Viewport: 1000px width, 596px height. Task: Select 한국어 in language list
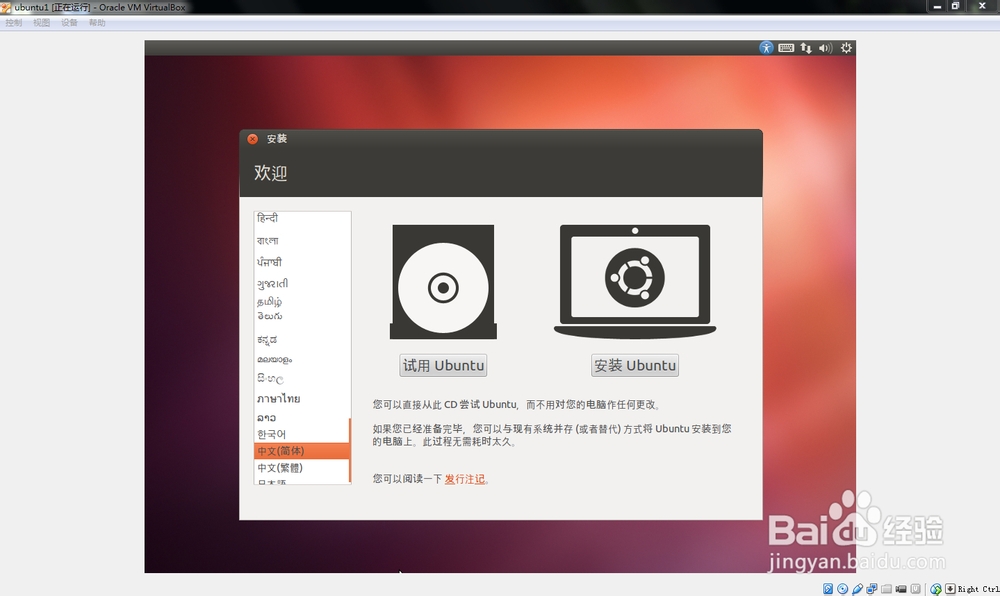coord(302,434)
